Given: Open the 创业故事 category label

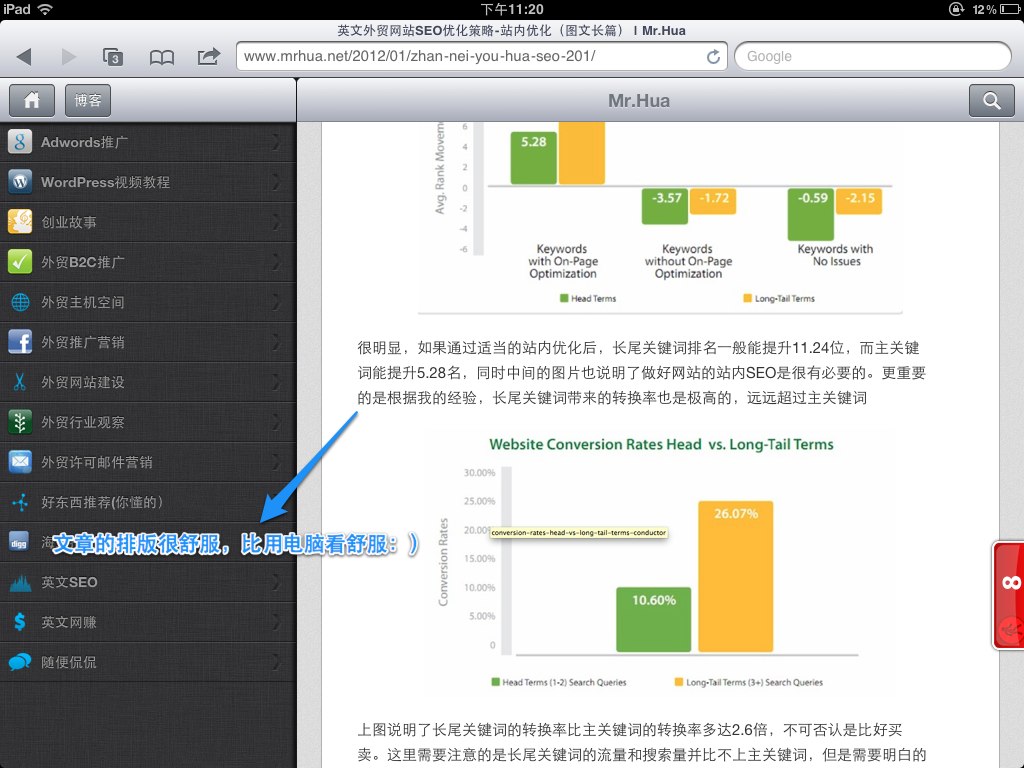Looking at the screenshot, I should pyautogui.click(x=69, y=222).
